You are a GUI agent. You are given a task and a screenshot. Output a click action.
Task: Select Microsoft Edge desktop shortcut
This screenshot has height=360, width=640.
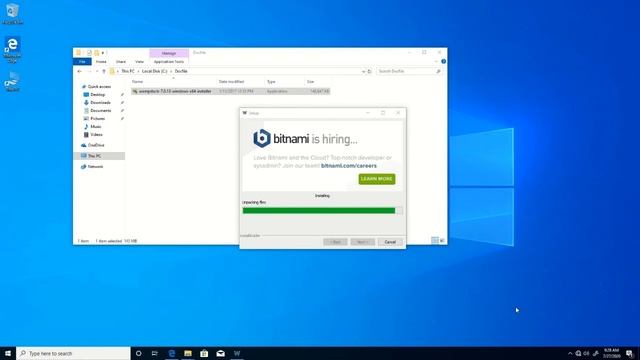click(12, 50)
